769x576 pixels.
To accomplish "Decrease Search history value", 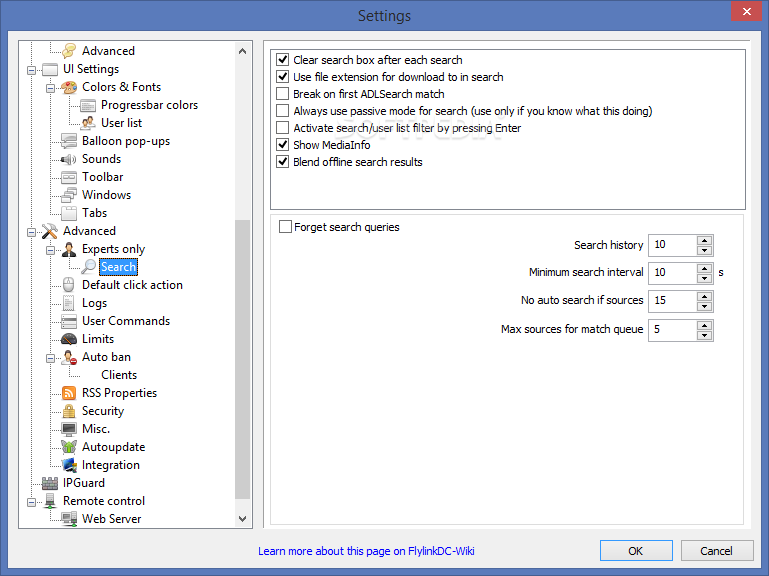I will point(705,250).
